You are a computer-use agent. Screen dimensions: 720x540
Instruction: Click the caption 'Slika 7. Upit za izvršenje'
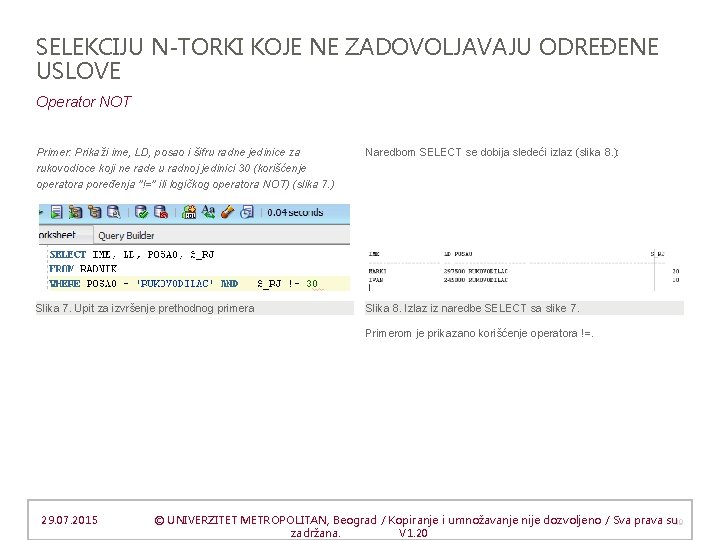pyautogui.click(x=145, y=308)
